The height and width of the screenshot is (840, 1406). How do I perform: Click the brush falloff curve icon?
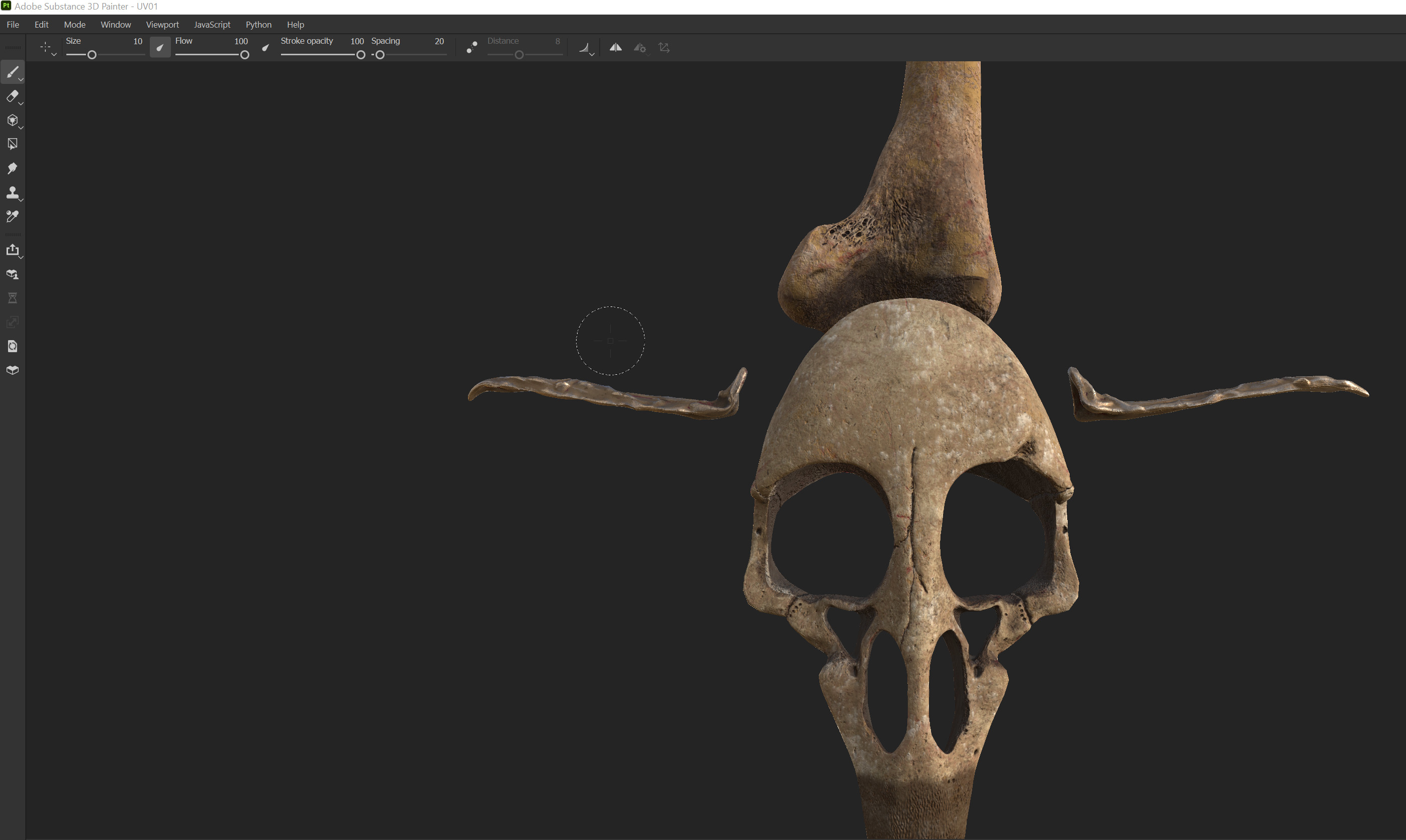584,48
